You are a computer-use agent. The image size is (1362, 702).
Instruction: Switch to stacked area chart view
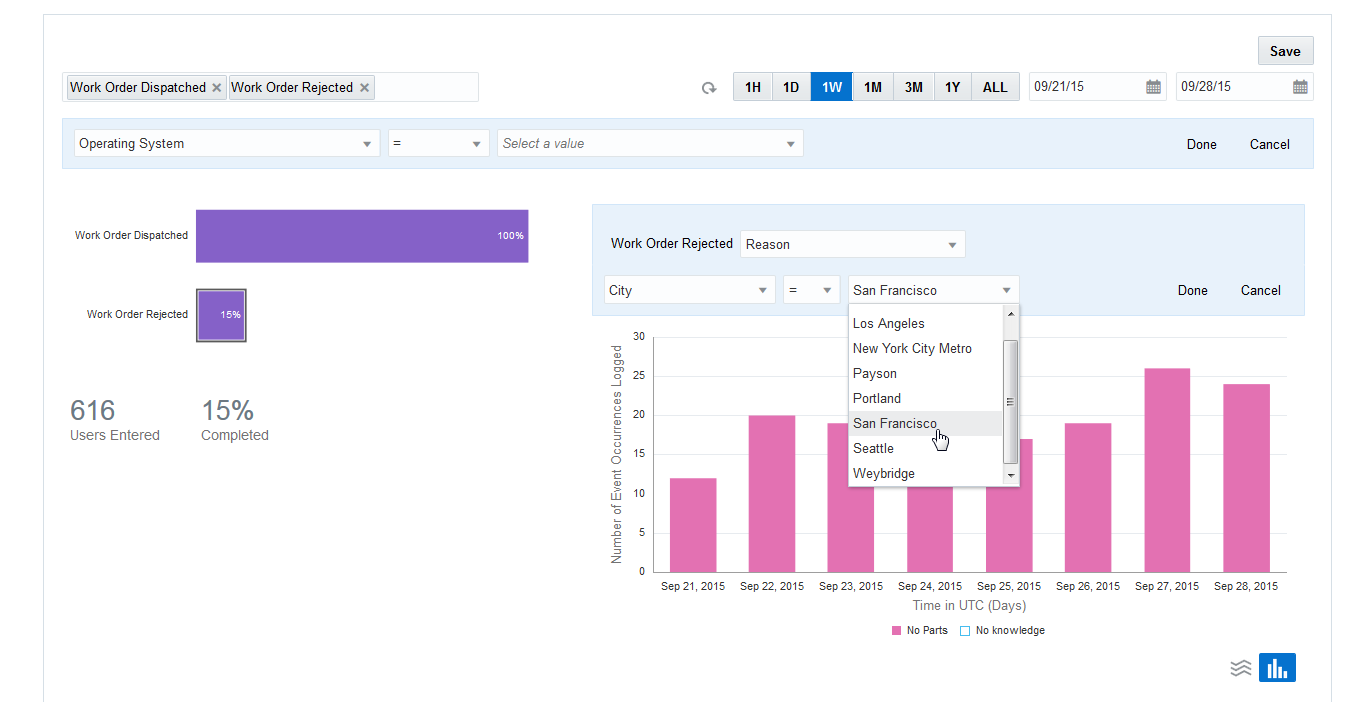[1241, 668]
